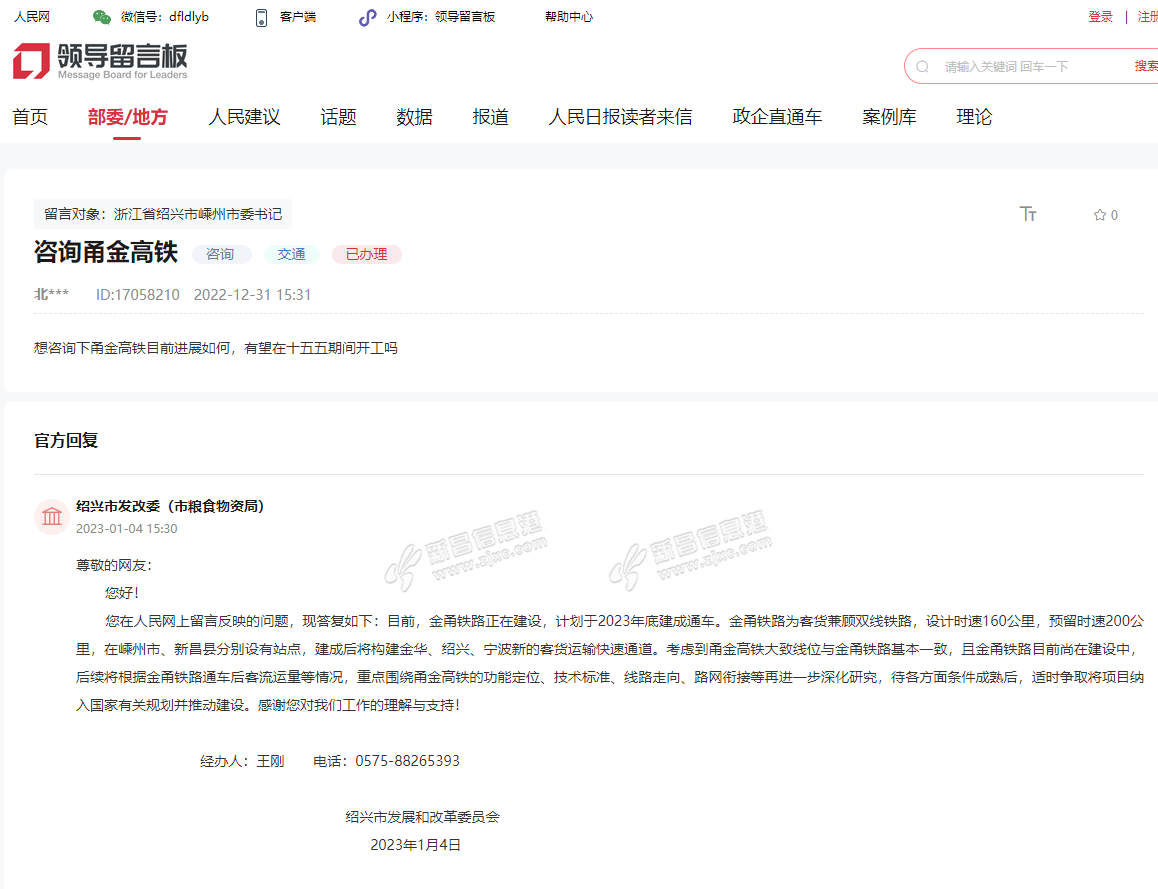Click the mobile client phone icon
Viewport: 1158px width, 889px height.
[262, 17]
